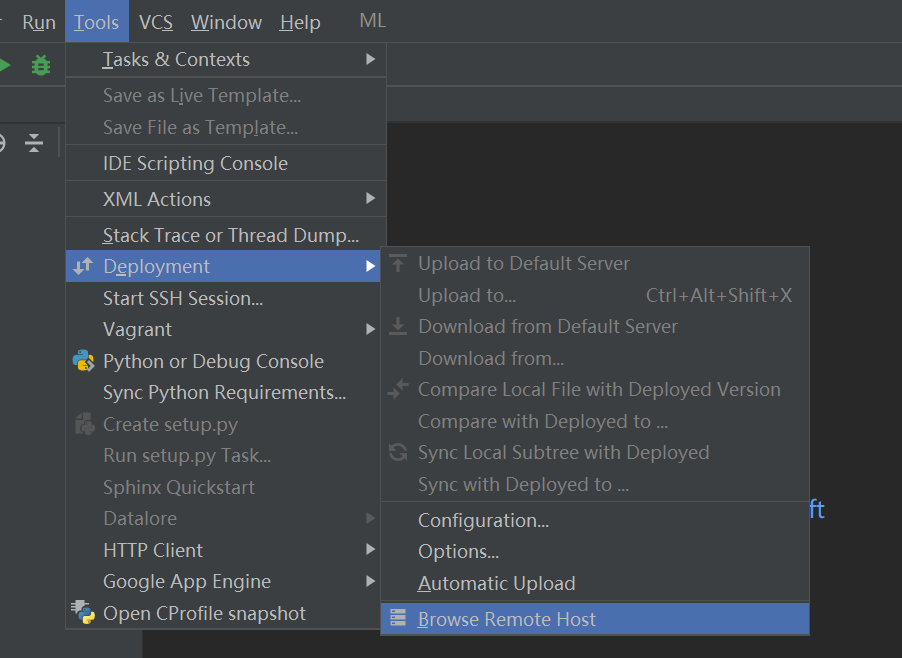Viewport: 902px width, 658px height.
Task: Click the green Run arrow icon
Action: (x=5, y=66)
